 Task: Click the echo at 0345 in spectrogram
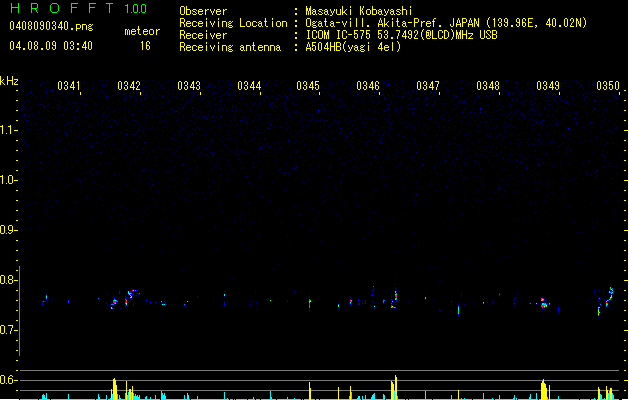pyautogui.click(x=310, y=303)
